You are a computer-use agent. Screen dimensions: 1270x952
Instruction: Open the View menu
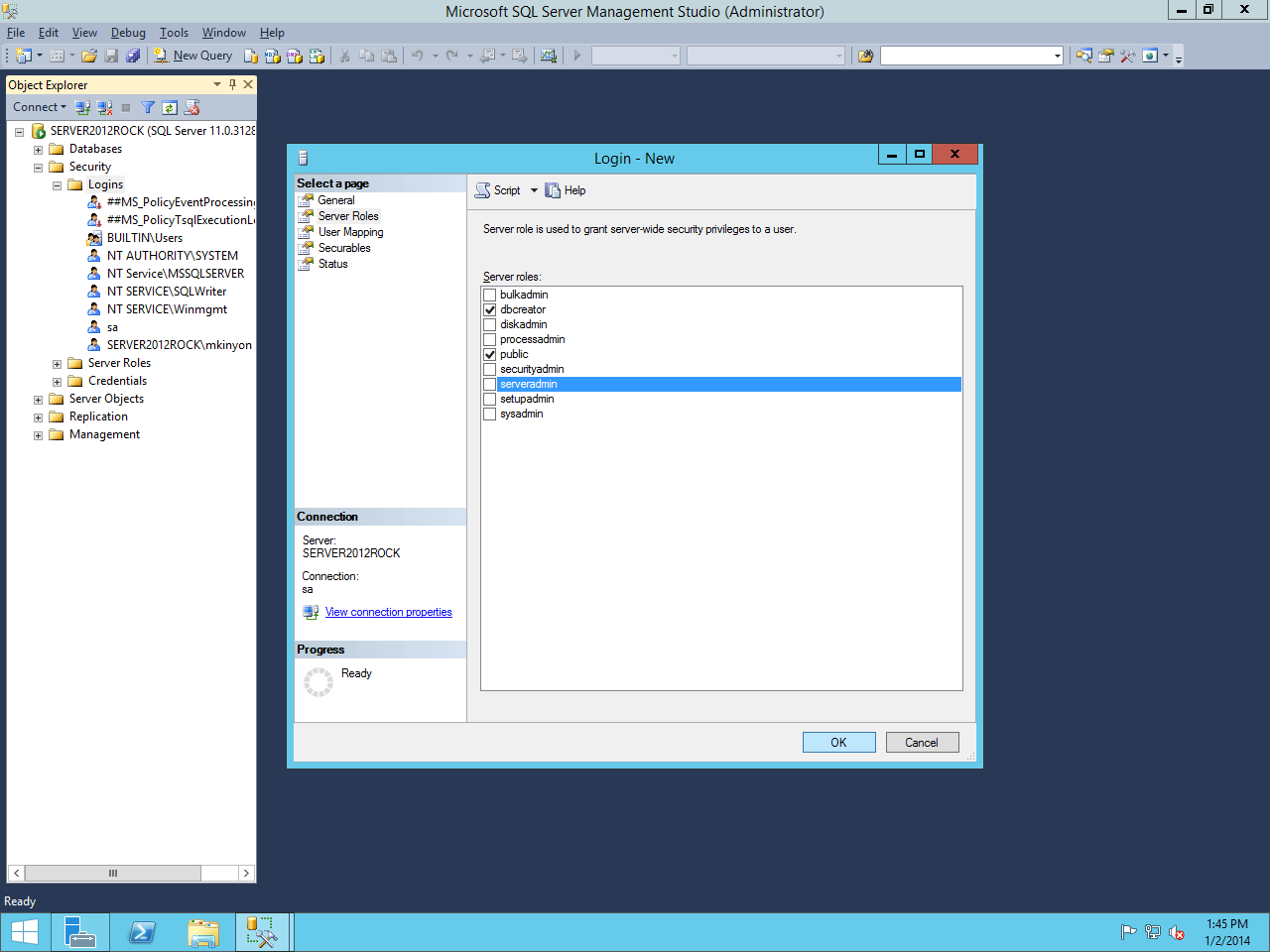[84, 33]
